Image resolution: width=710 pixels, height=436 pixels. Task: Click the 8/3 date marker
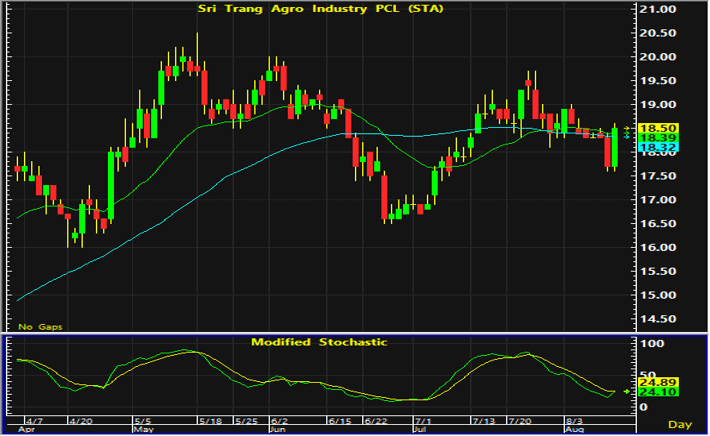point(575,421)
